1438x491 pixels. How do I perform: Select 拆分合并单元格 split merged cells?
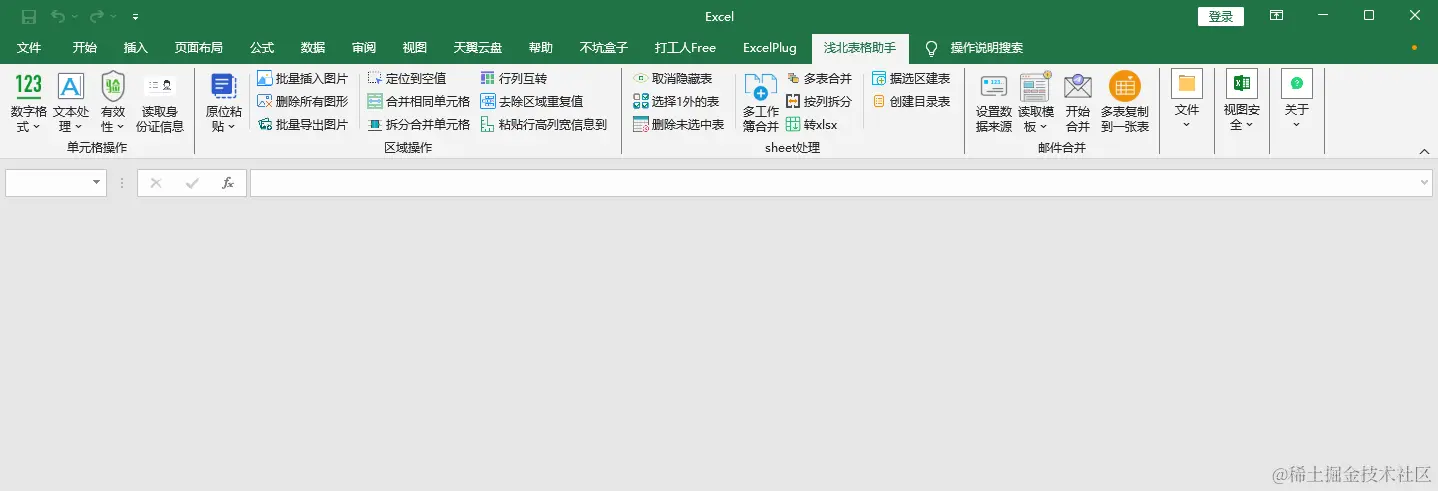418,125
